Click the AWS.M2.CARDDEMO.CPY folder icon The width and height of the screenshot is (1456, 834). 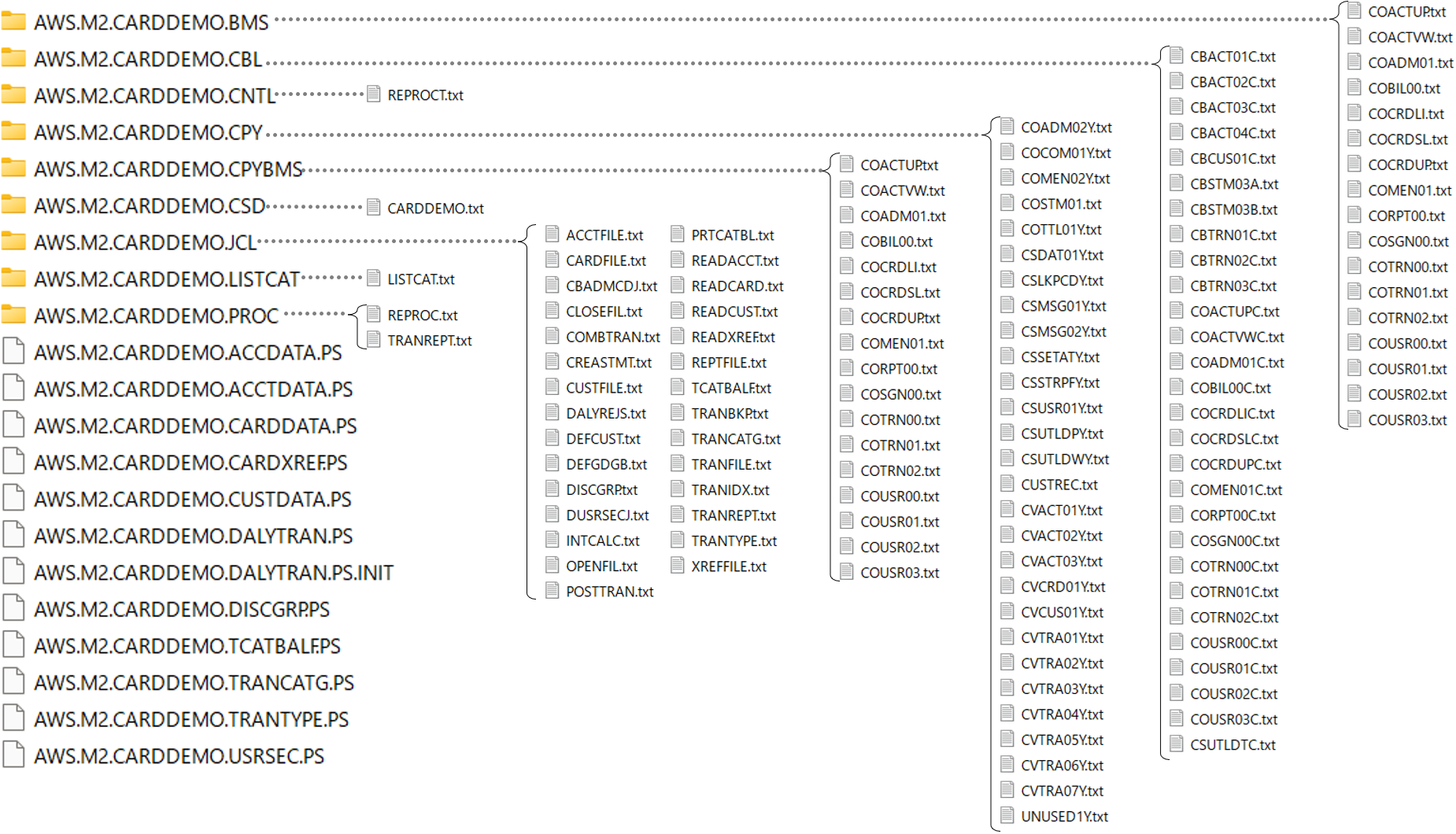[x=13, y=131]
